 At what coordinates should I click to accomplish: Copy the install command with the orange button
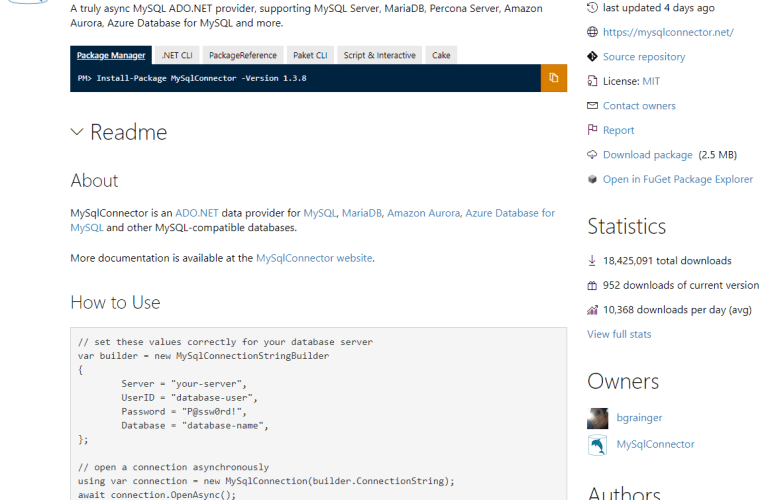[553, 78]
